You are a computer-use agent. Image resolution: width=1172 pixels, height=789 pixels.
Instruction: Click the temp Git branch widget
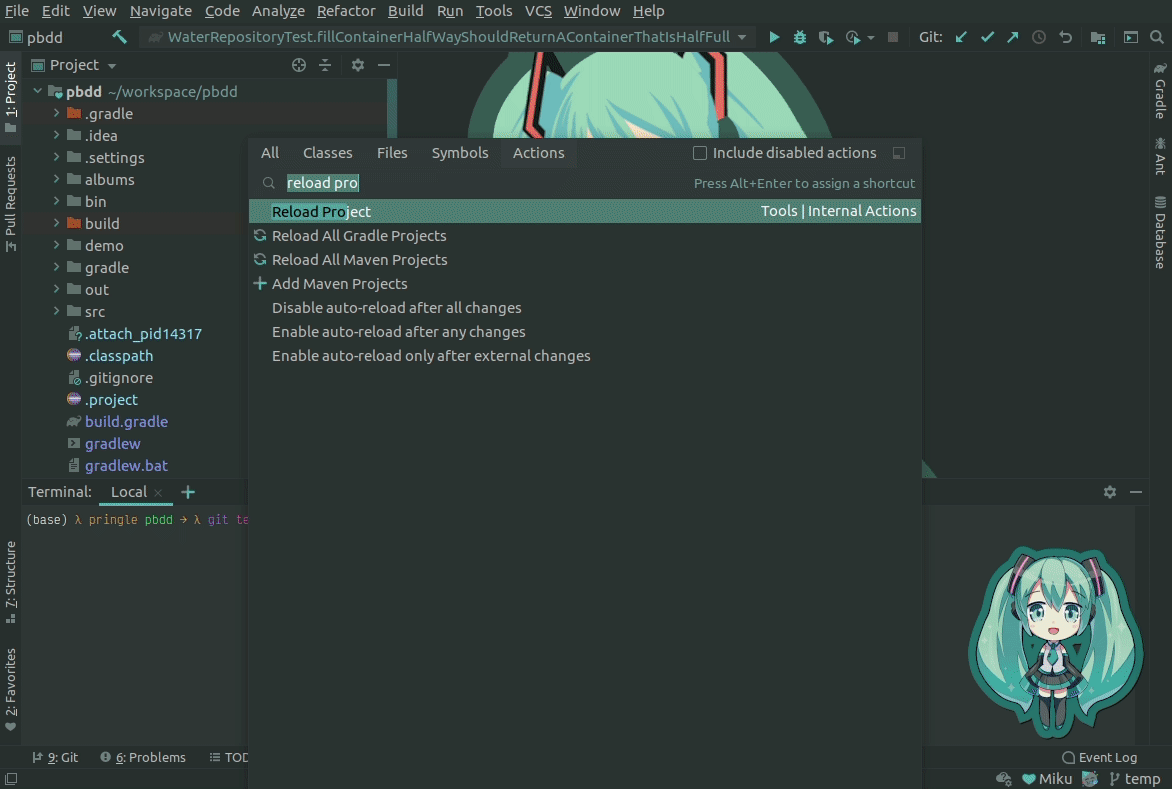point(1135,779)
